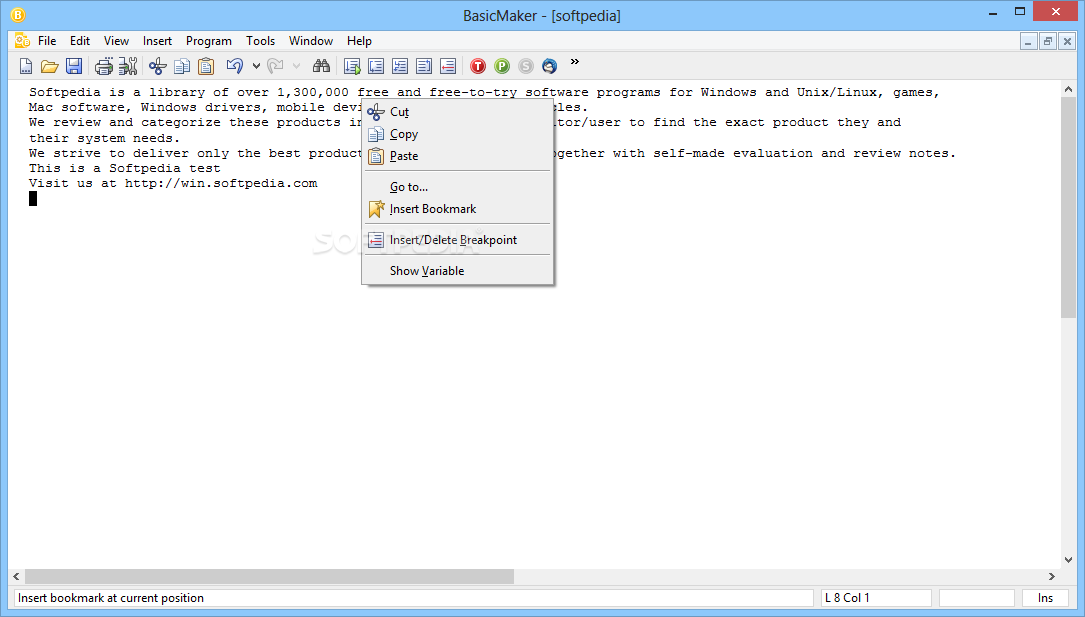Toggle breakpoint with red arrow toolbar icon
The image size is (1085, 617).
[x=448, y=66]
